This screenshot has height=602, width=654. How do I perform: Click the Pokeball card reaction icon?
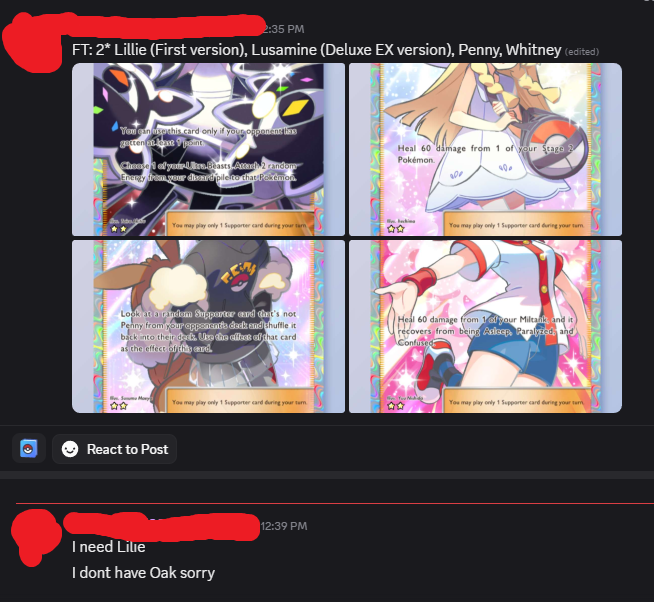28,449
